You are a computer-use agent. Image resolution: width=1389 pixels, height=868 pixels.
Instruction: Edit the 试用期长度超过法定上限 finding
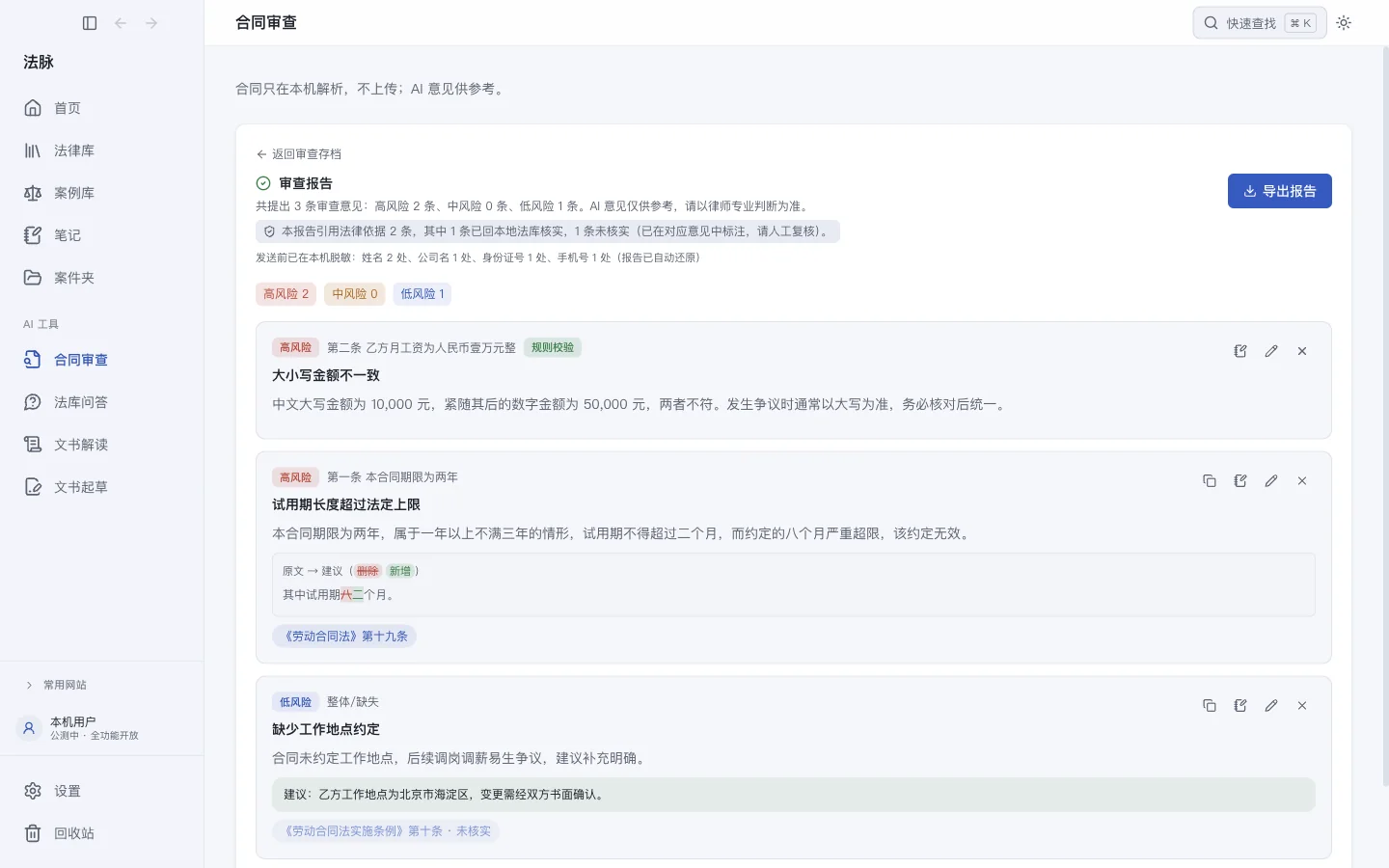pyautogui.click(x=1271, y=480)
